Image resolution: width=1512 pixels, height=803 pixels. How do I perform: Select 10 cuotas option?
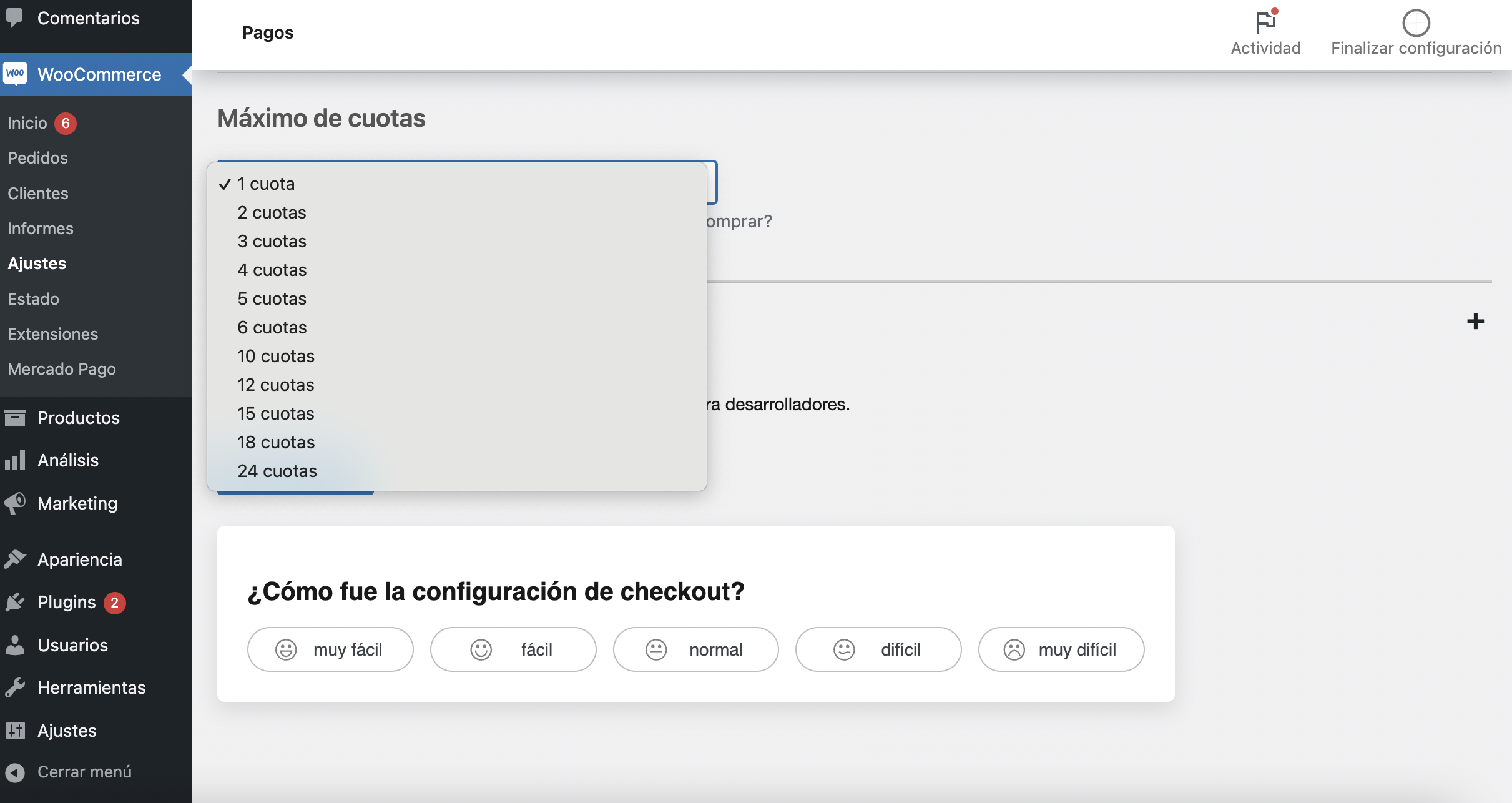point(457,356)
